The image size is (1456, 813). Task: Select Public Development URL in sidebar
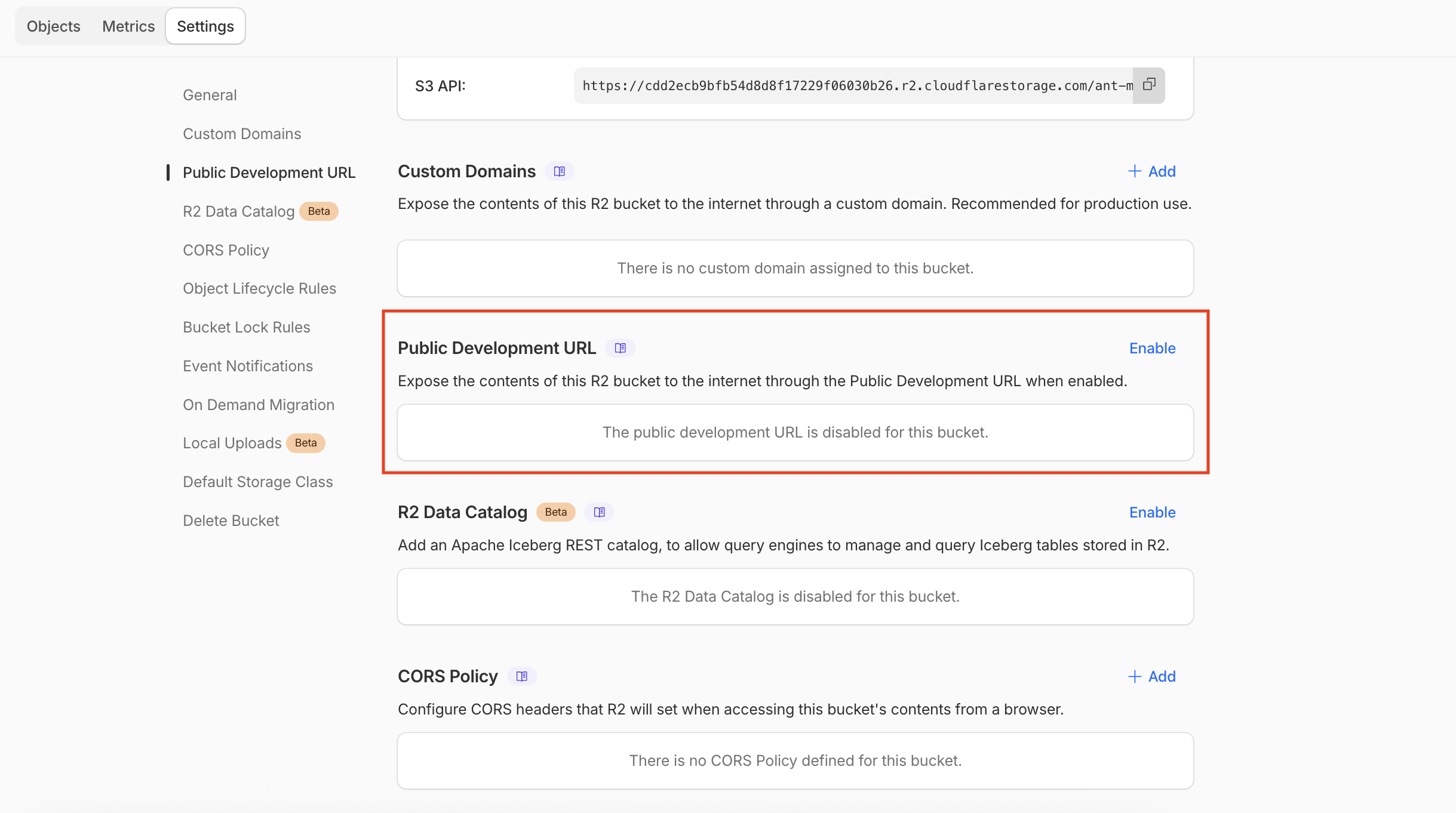(269, 173)
